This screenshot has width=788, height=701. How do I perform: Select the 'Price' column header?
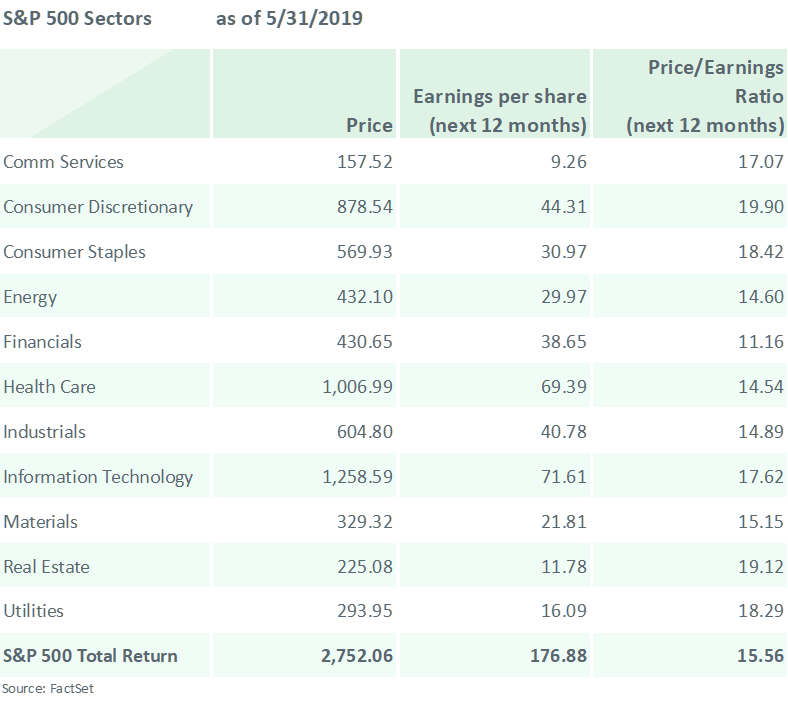pyautogui.click(x=304, y=93)
